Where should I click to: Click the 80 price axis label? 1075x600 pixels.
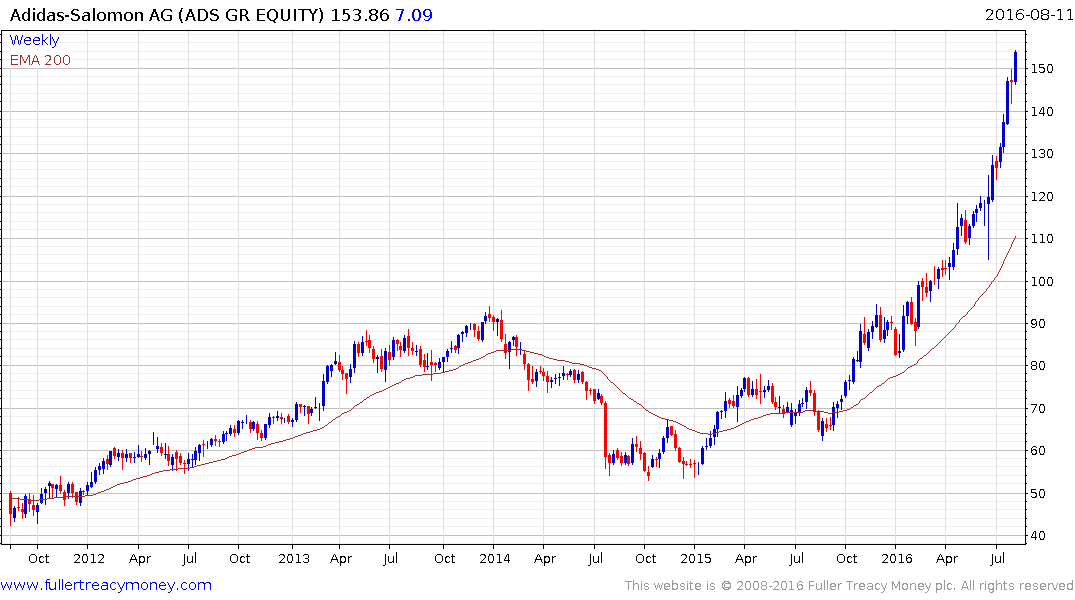tap(1038, 365)
